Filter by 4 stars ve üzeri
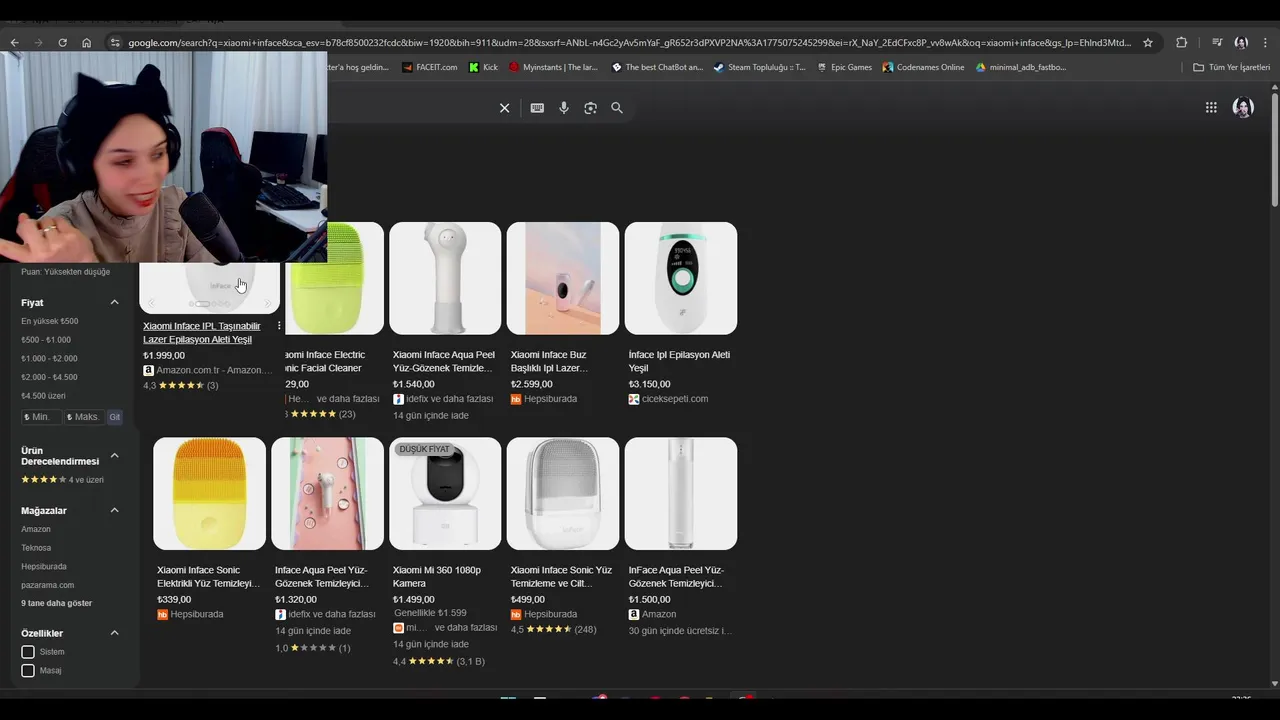This screenshot has height=720, width=1280. (x=62, y=480)
